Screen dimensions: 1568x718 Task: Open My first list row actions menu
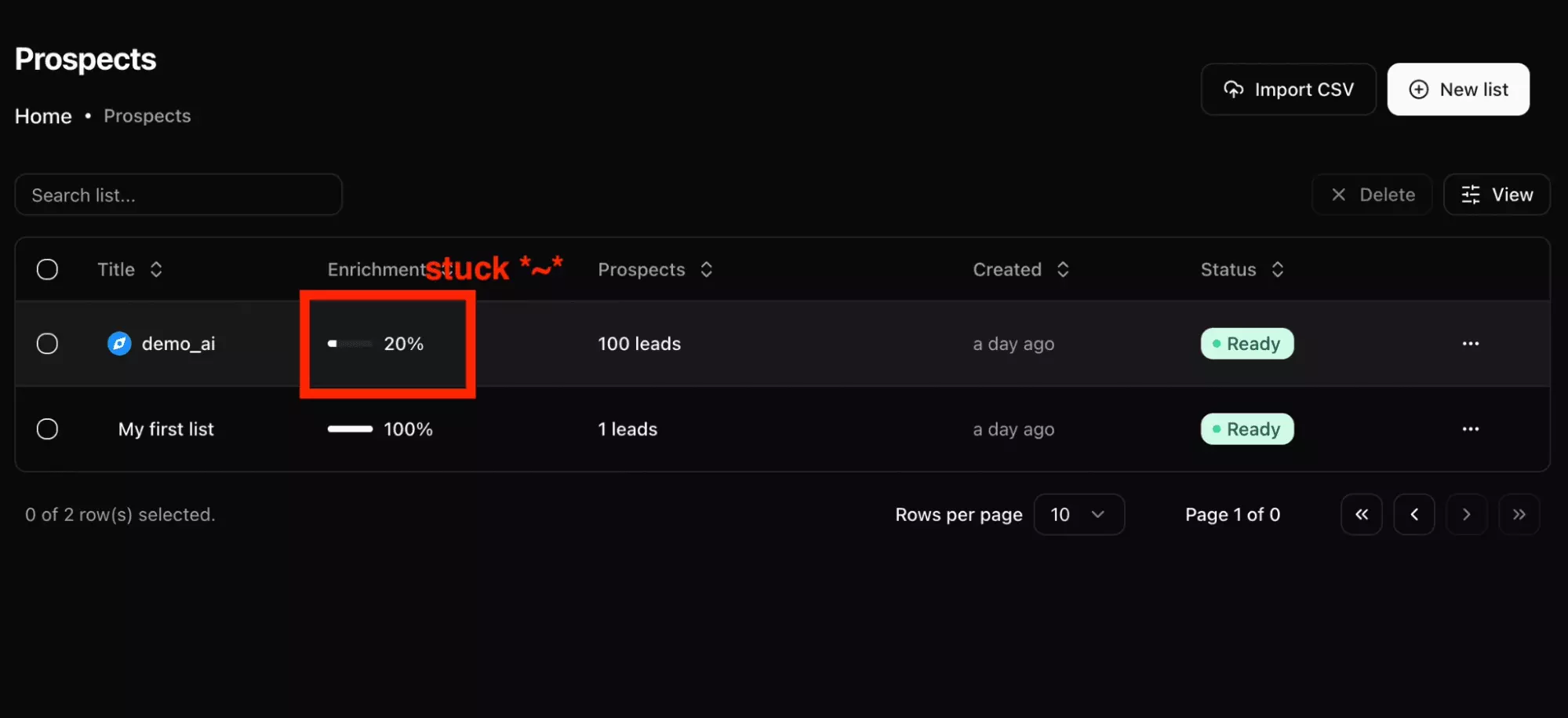(x=1470, y=429)
